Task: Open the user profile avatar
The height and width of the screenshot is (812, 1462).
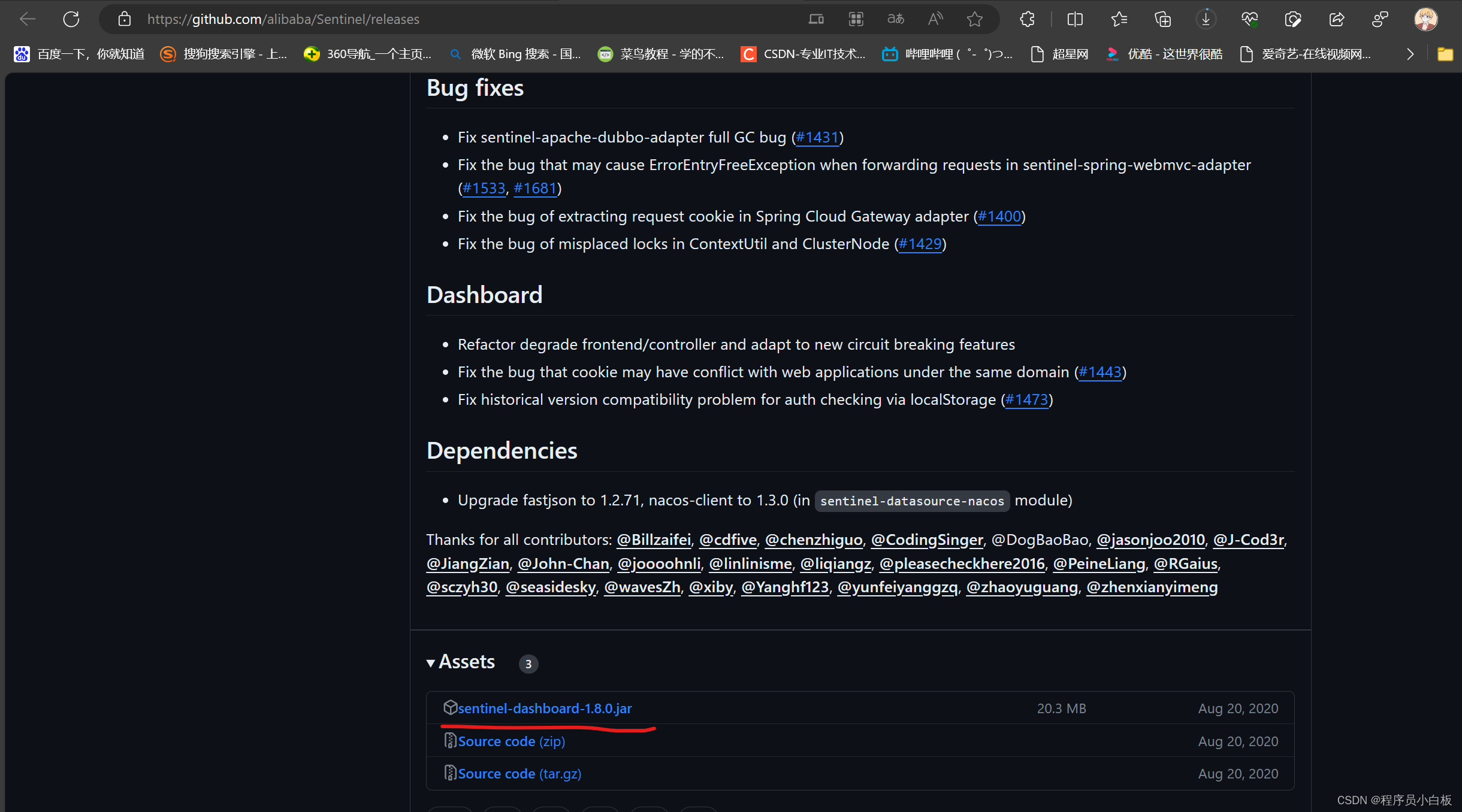Action: [1425, 19]
